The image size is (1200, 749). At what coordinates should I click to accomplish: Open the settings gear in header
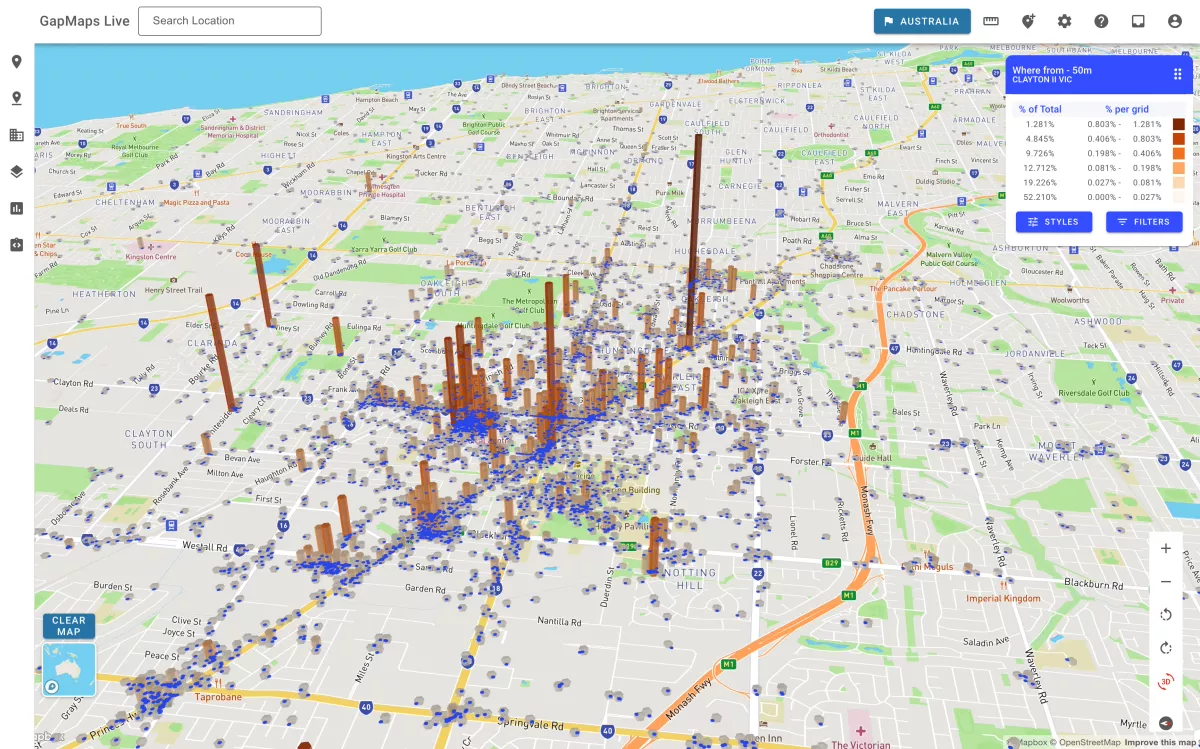pyautogui.click(x=1064, y=21)
